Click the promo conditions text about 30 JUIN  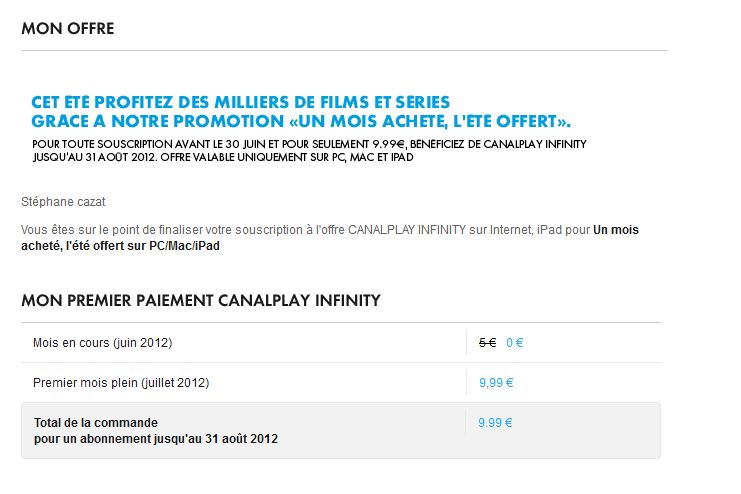point(309,144)
